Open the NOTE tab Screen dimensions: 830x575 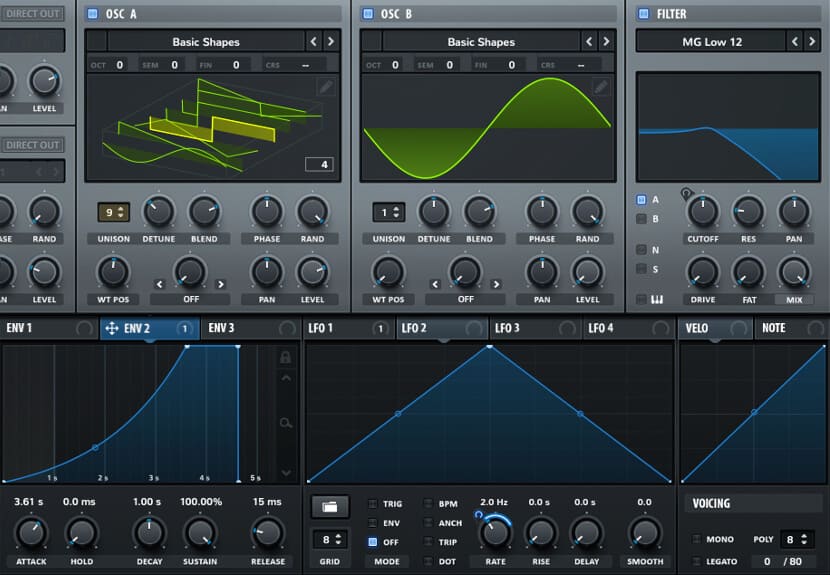point(791,328)
